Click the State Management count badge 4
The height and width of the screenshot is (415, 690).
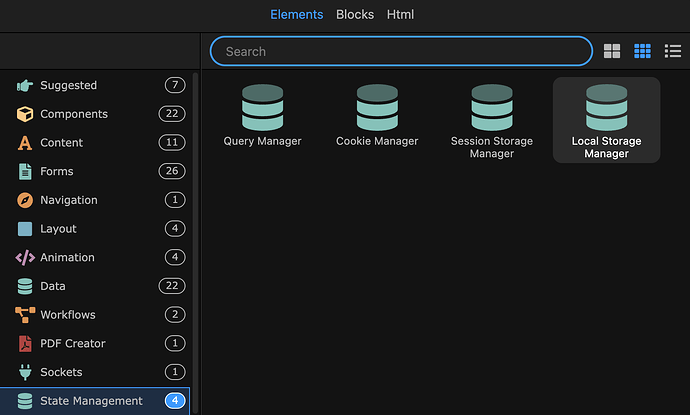pos(175,400)
